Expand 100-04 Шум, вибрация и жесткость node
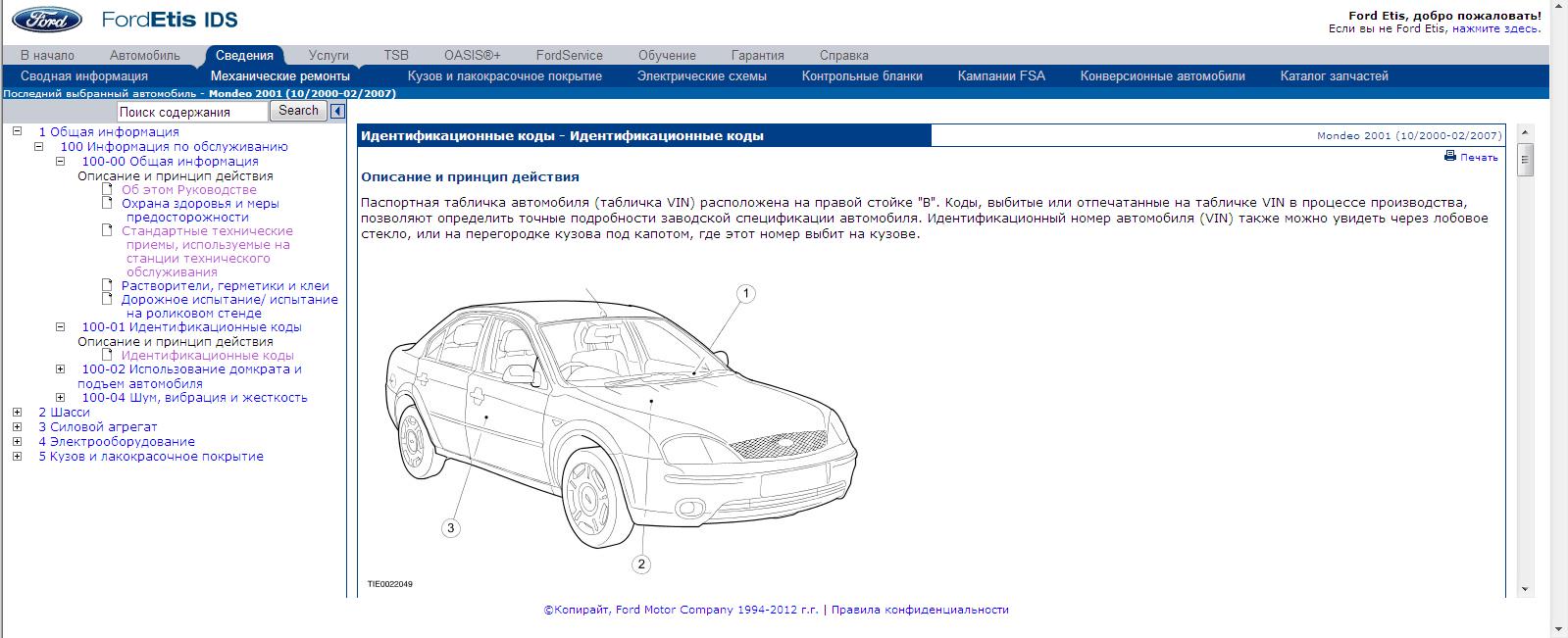The width and height of the screenshot is (1568, 638). pyautogui.click(x=60, y=397)
